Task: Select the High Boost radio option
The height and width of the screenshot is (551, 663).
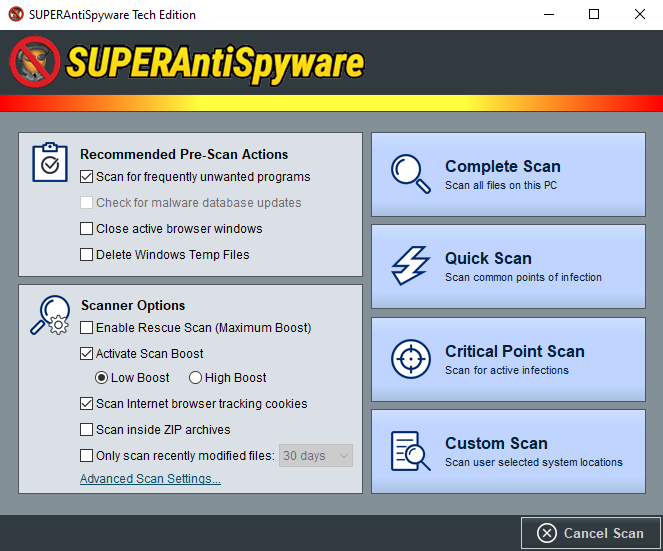Action: tap(194, 378)
